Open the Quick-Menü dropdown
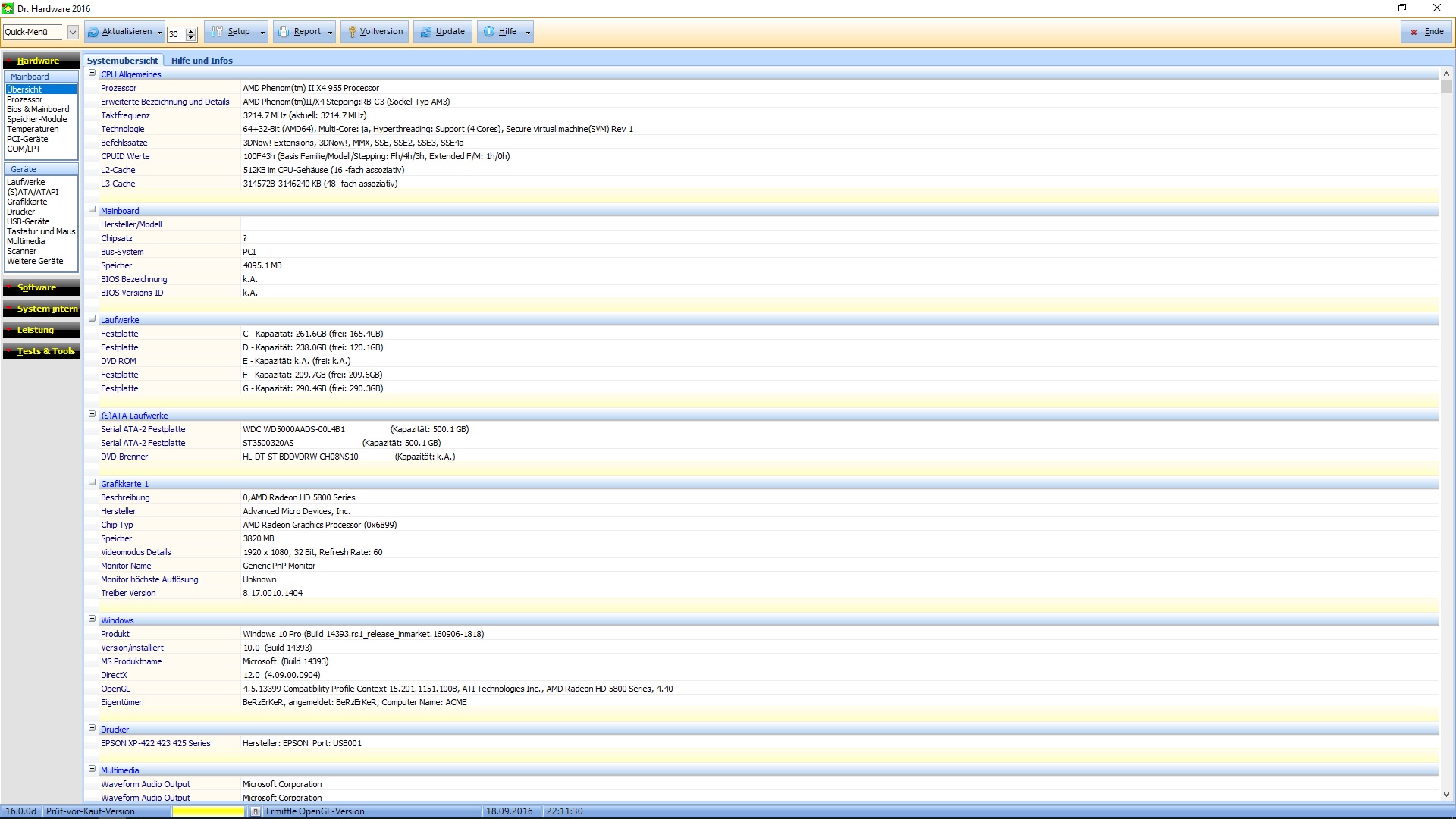Screen dimensions: 1456x819 (x=73, y=32)
